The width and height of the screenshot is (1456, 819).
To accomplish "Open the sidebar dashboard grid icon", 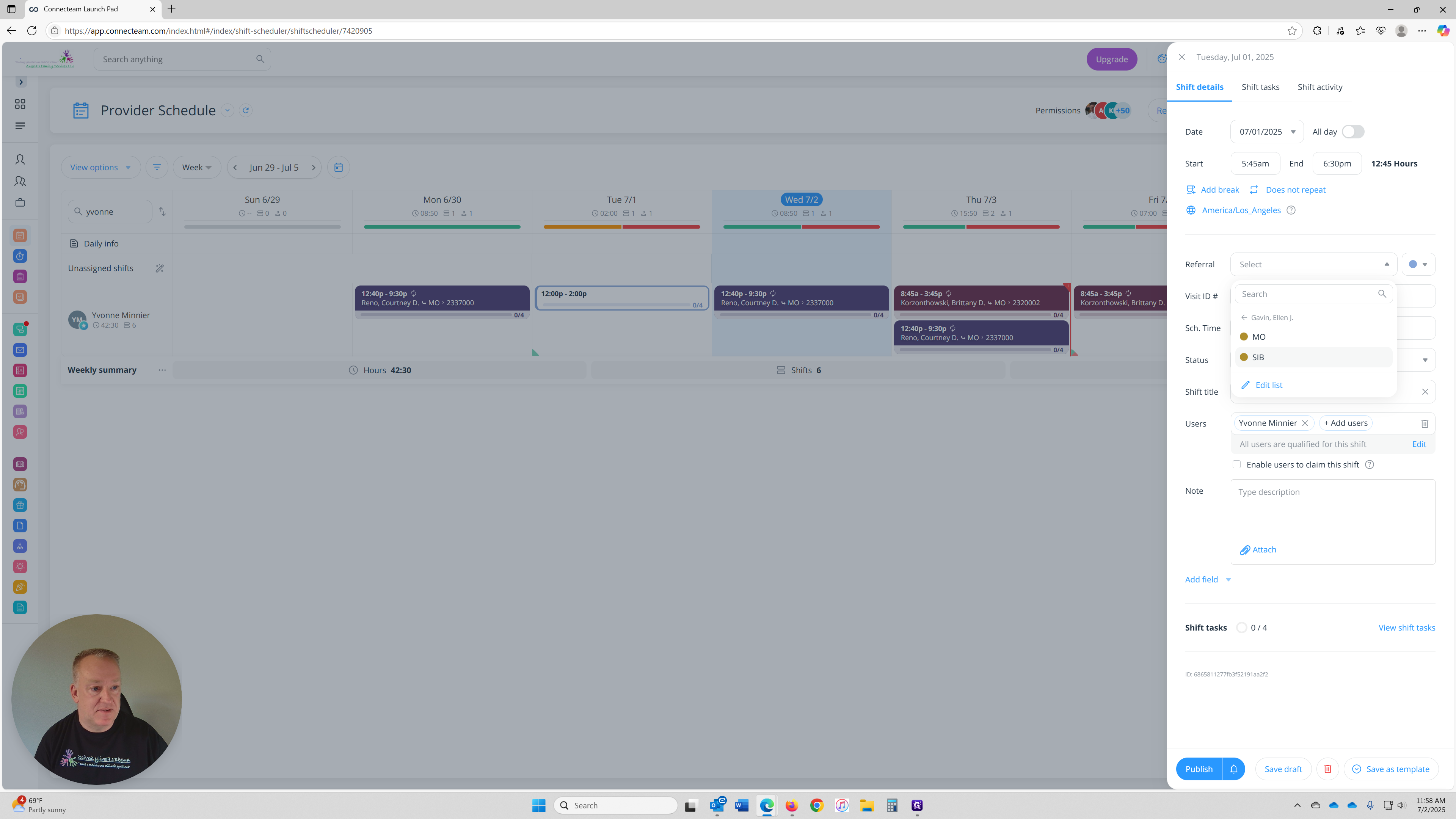I will click(20, 104).
